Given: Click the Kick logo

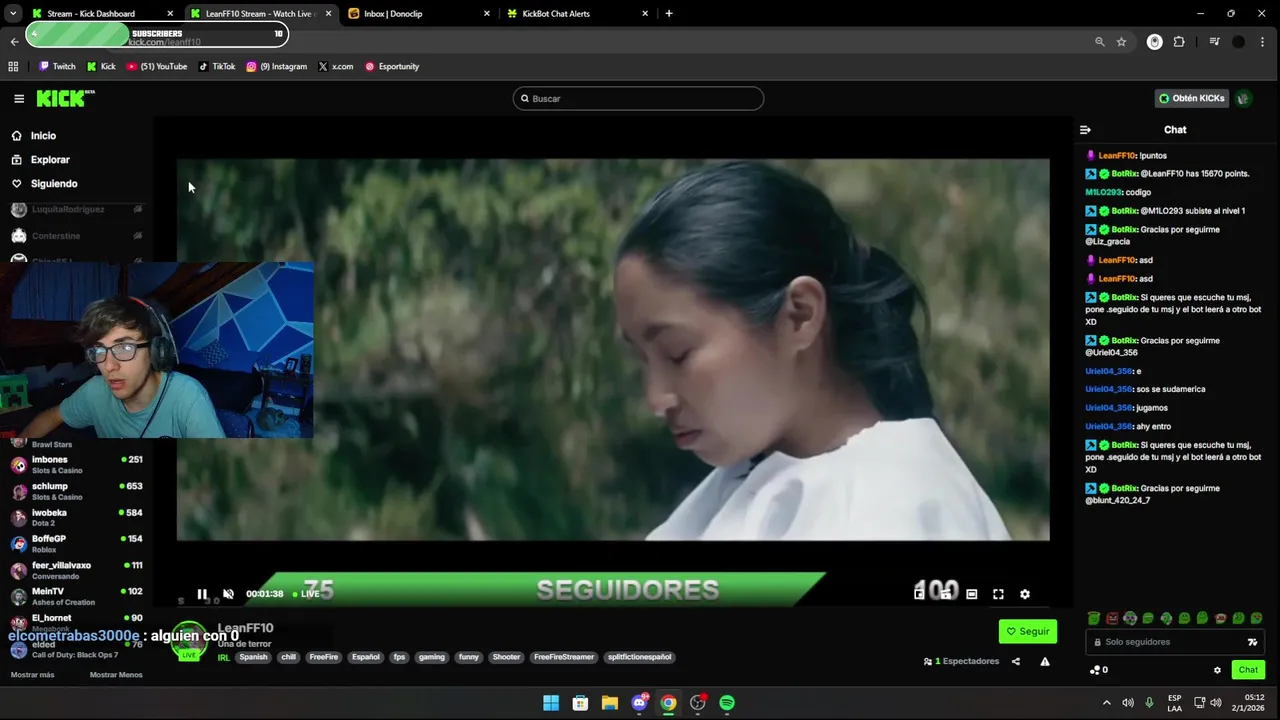Looking at the screenshot, I should (65, 98).
